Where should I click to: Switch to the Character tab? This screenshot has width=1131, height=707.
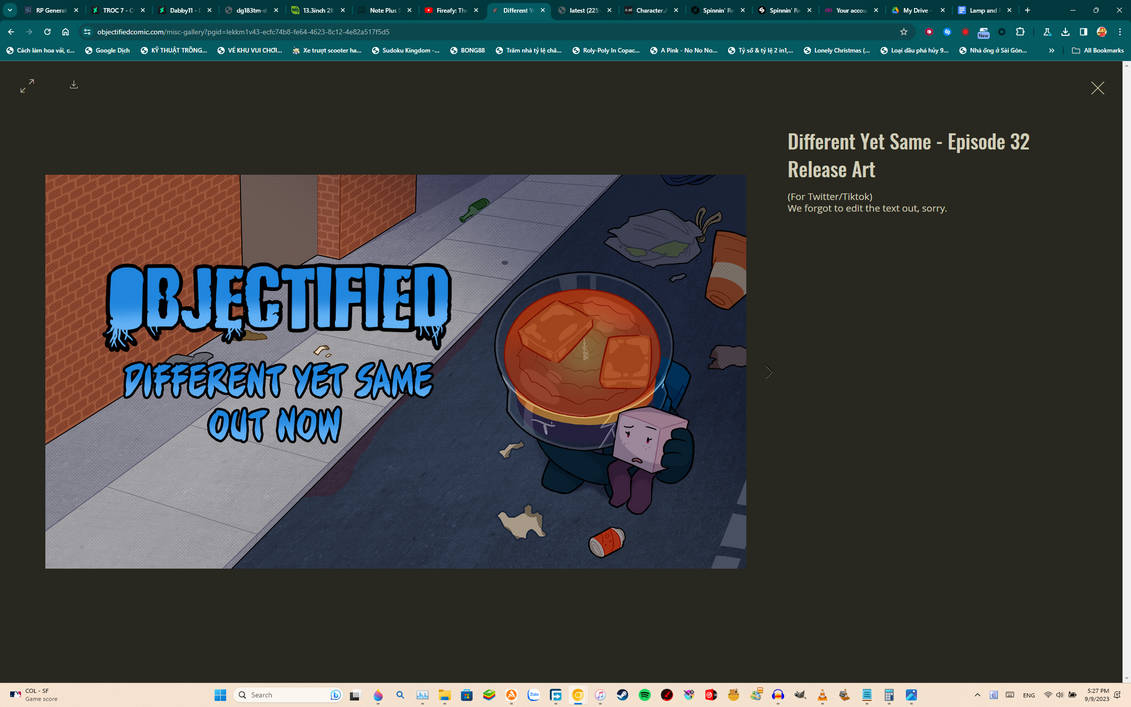(649, 10)
